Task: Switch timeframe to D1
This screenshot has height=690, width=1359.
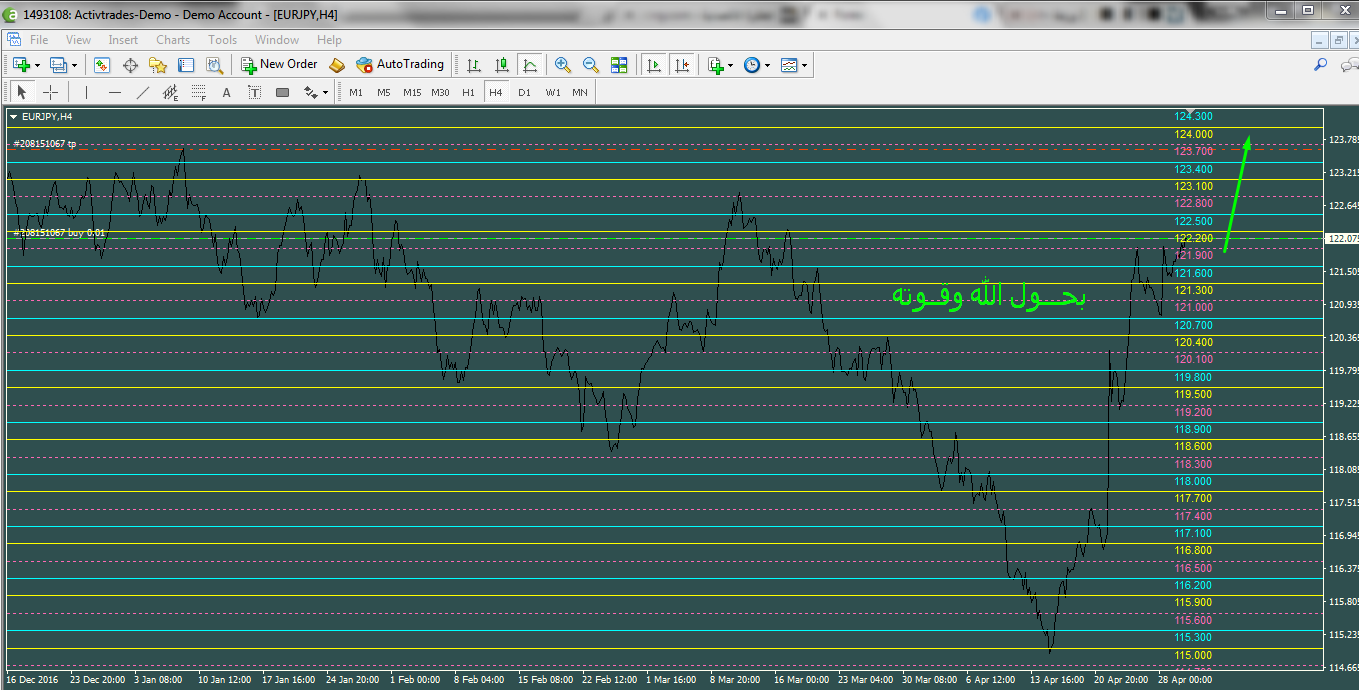Action: click(x=524, y=92)
